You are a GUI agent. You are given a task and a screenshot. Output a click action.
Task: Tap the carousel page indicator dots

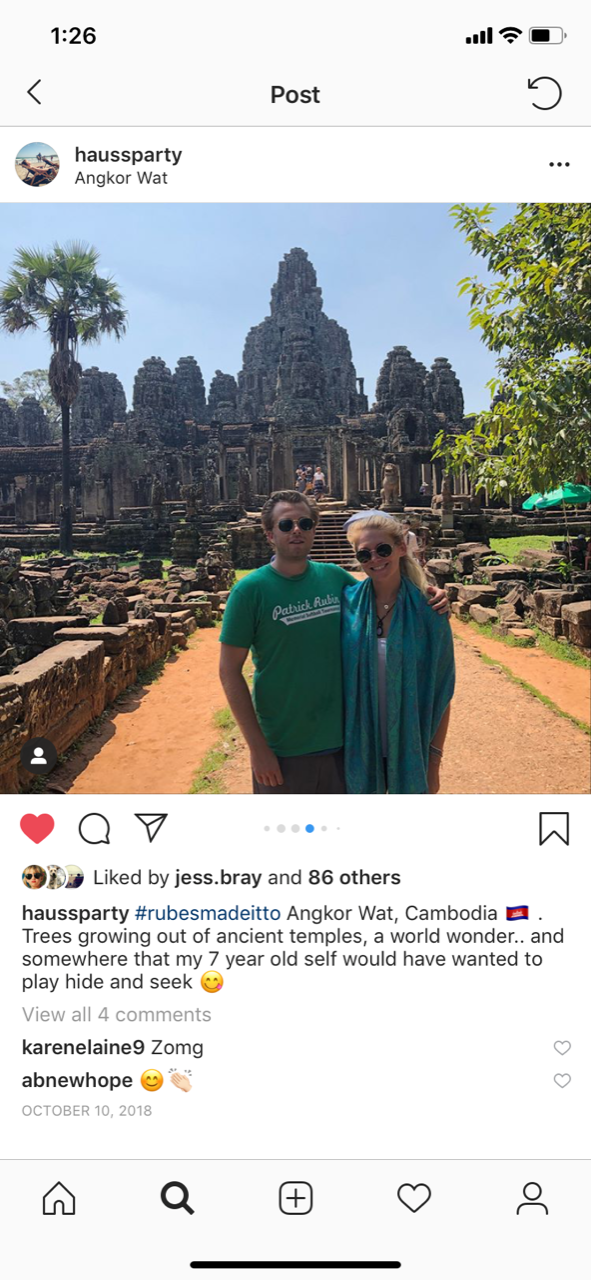(302, 828)
